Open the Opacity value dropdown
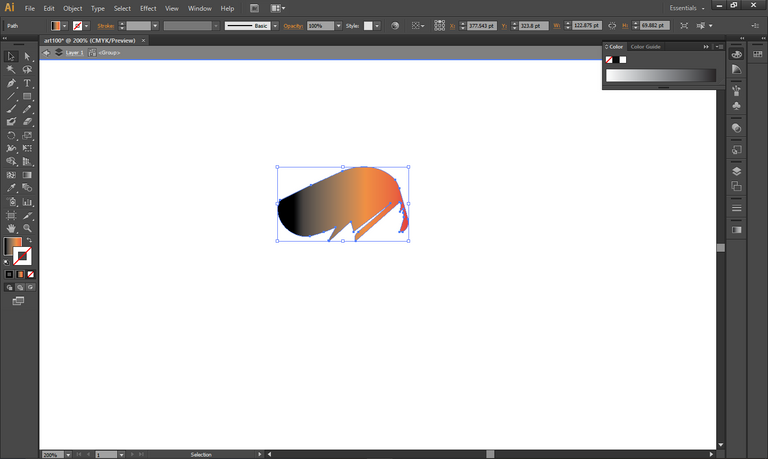 (338, 26)
